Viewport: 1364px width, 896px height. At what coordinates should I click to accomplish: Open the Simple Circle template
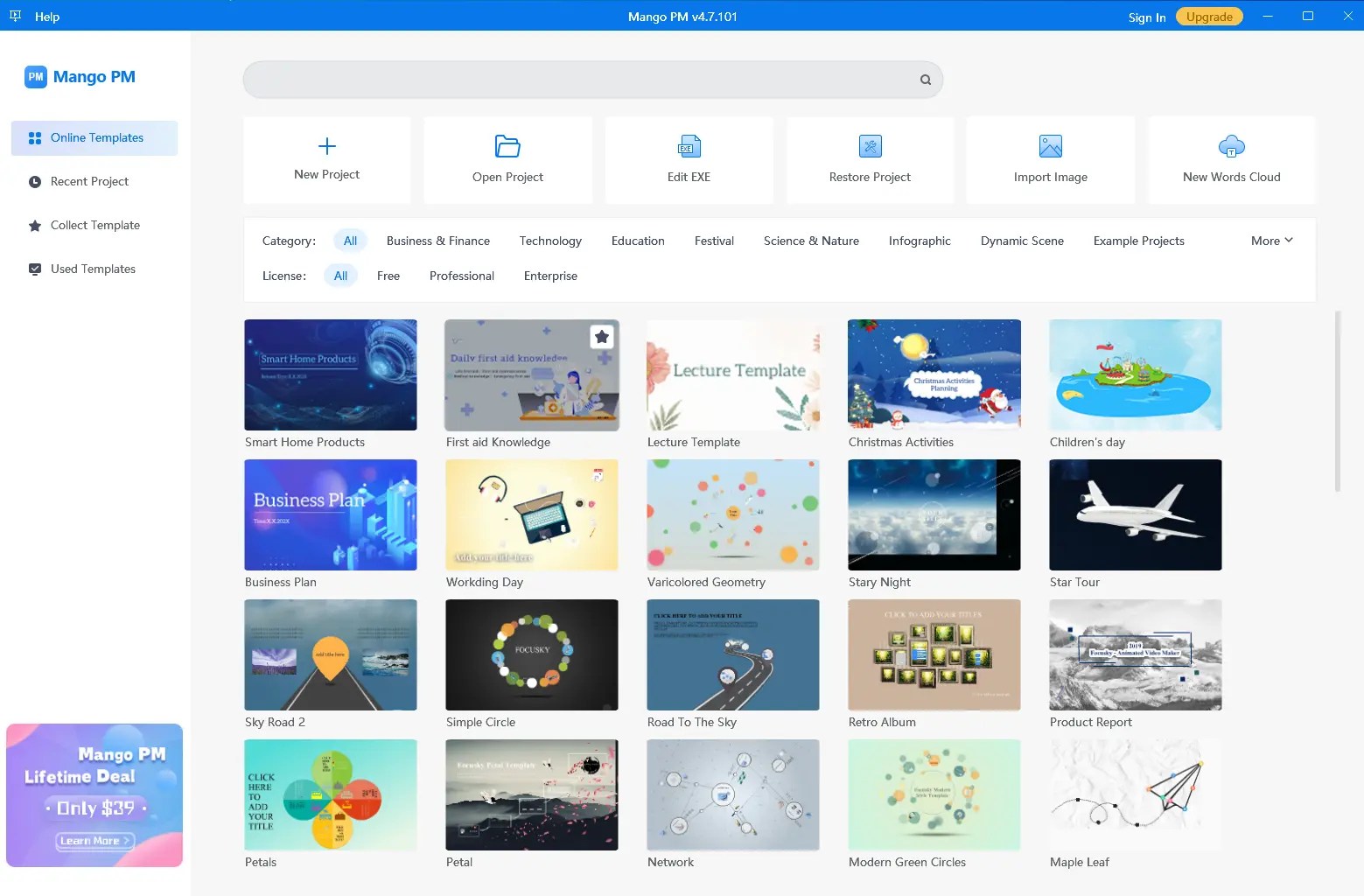click(532, 654)
